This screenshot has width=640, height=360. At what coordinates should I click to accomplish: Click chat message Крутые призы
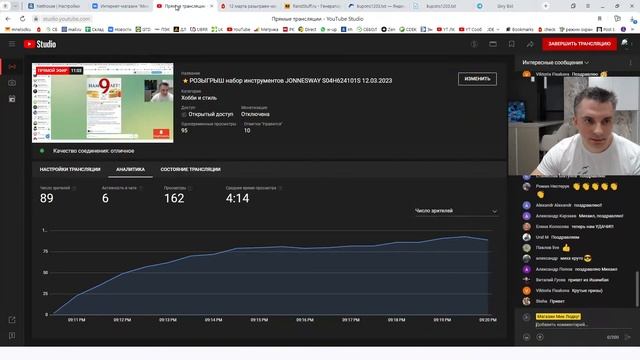[x=587, y=291]
